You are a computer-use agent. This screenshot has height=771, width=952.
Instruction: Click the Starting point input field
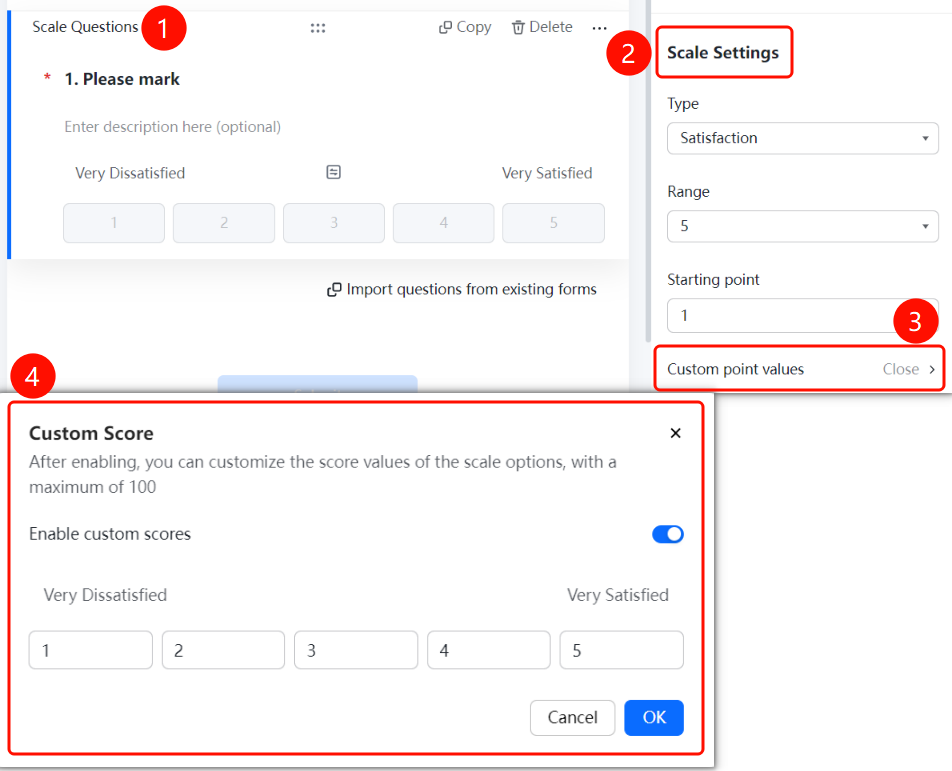(x=803, y=315)
